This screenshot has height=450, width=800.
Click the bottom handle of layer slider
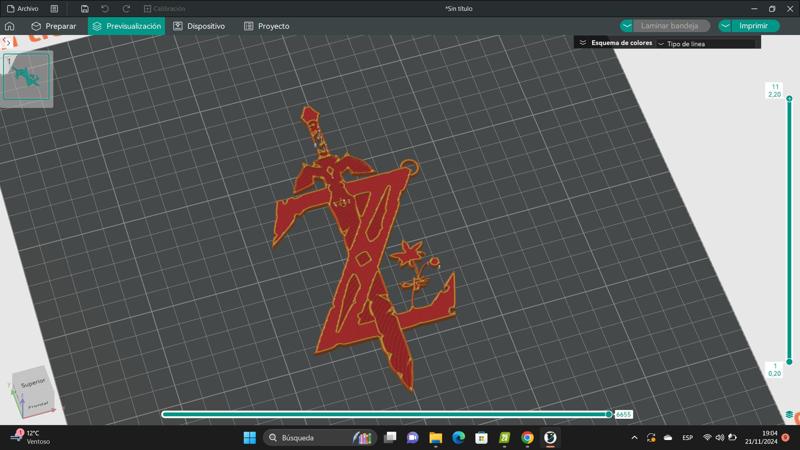[x=789, y=361]
